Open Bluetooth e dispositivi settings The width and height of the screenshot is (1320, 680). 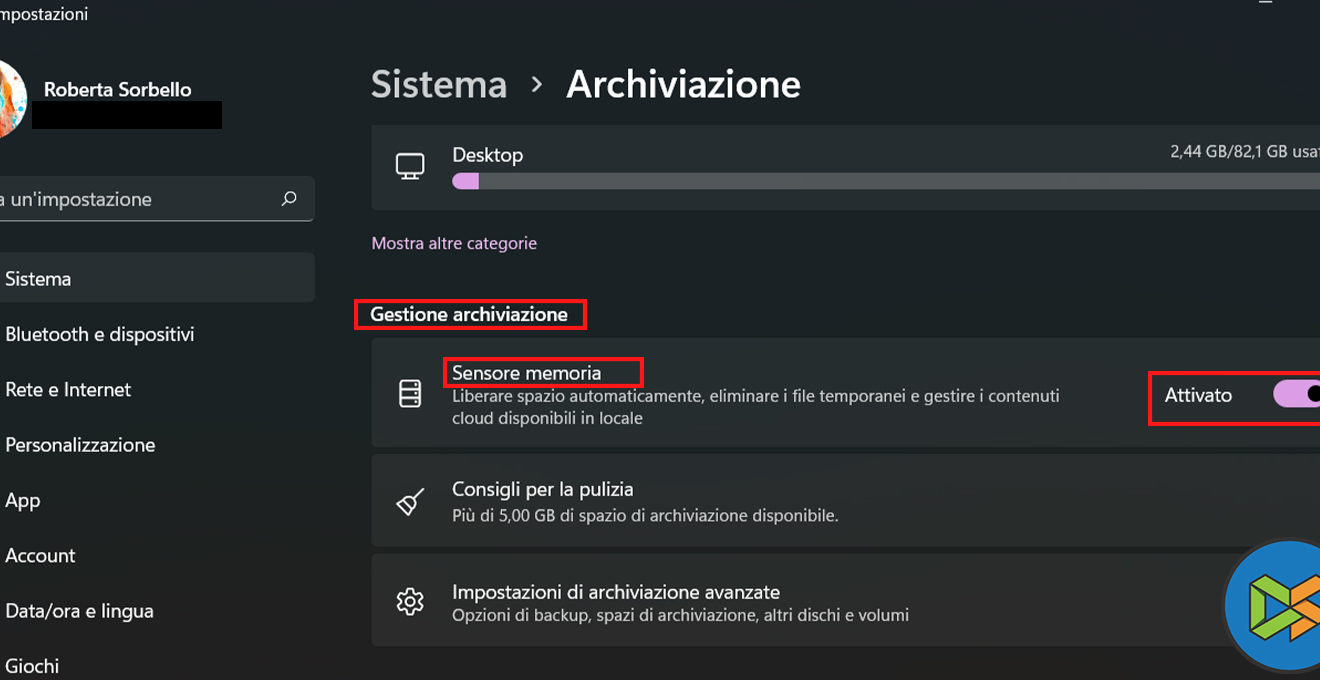point(99,334)
